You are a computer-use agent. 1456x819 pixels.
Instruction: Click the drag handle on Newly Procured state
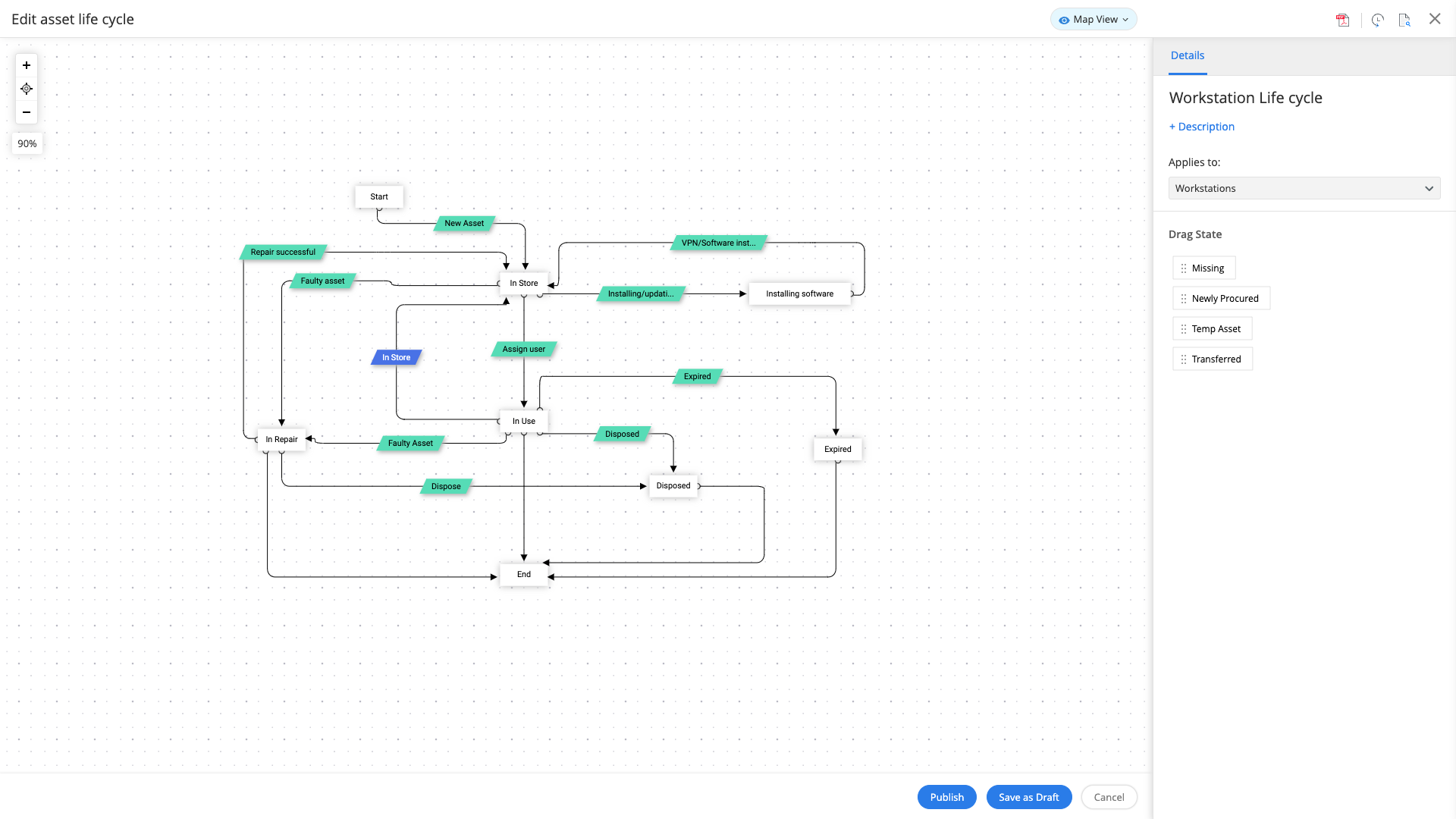(1184, 298)
